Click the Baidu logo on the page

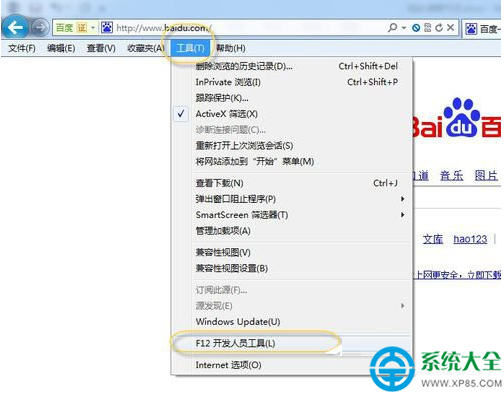tap(457, 118)
